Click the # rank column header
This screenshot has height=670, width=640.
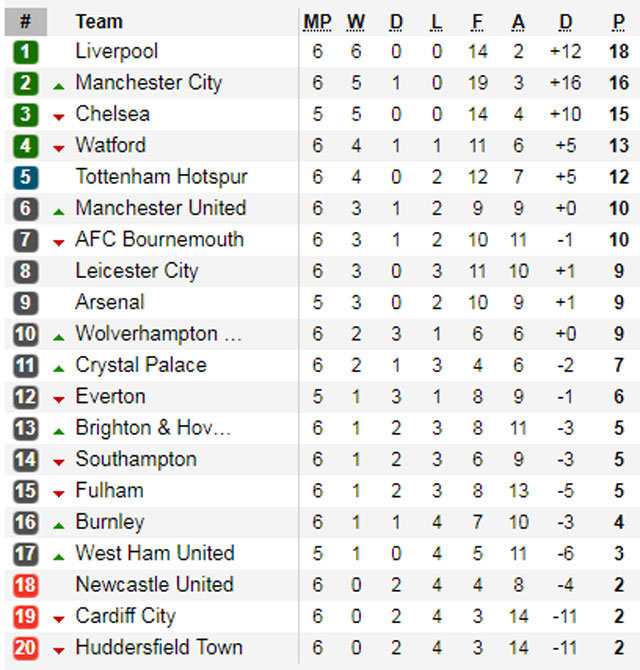point(26,21)
